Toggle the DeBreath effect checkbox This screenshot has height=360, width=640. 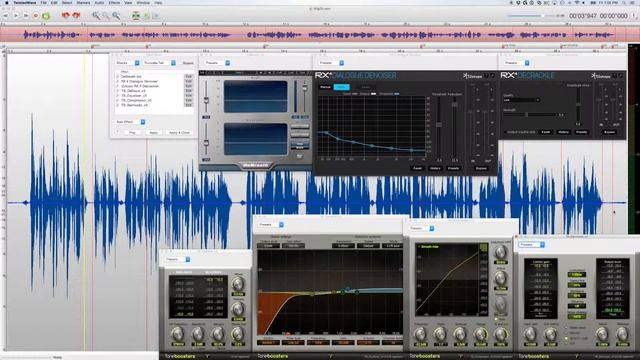tap(118, 76)
